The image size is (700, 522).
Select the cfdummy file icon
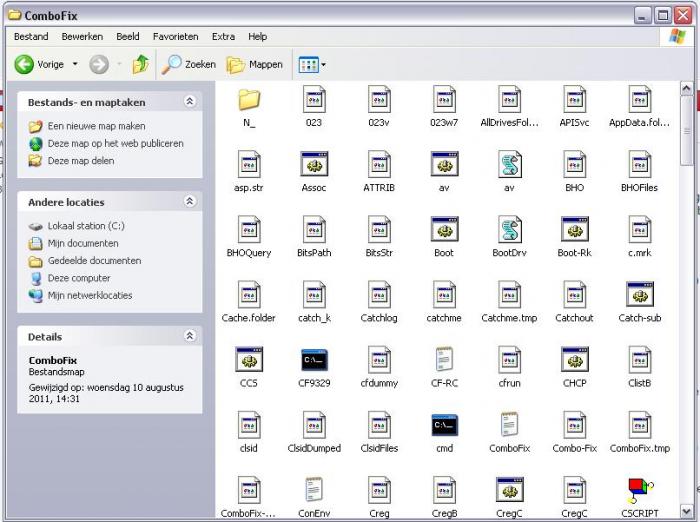click(379, 360)
